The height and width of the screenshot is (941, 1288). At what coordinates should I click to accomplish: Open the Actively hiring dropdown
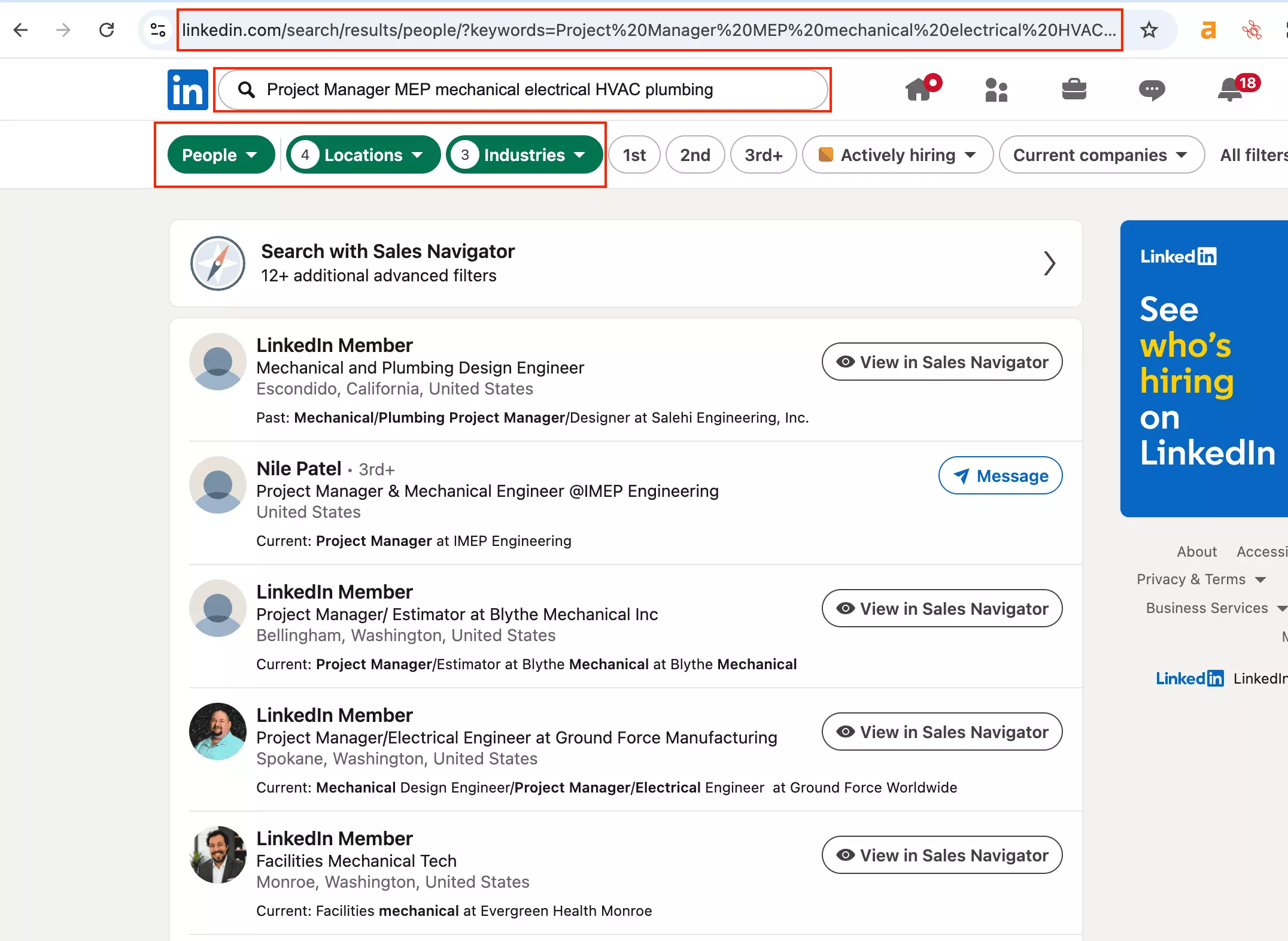898,155
